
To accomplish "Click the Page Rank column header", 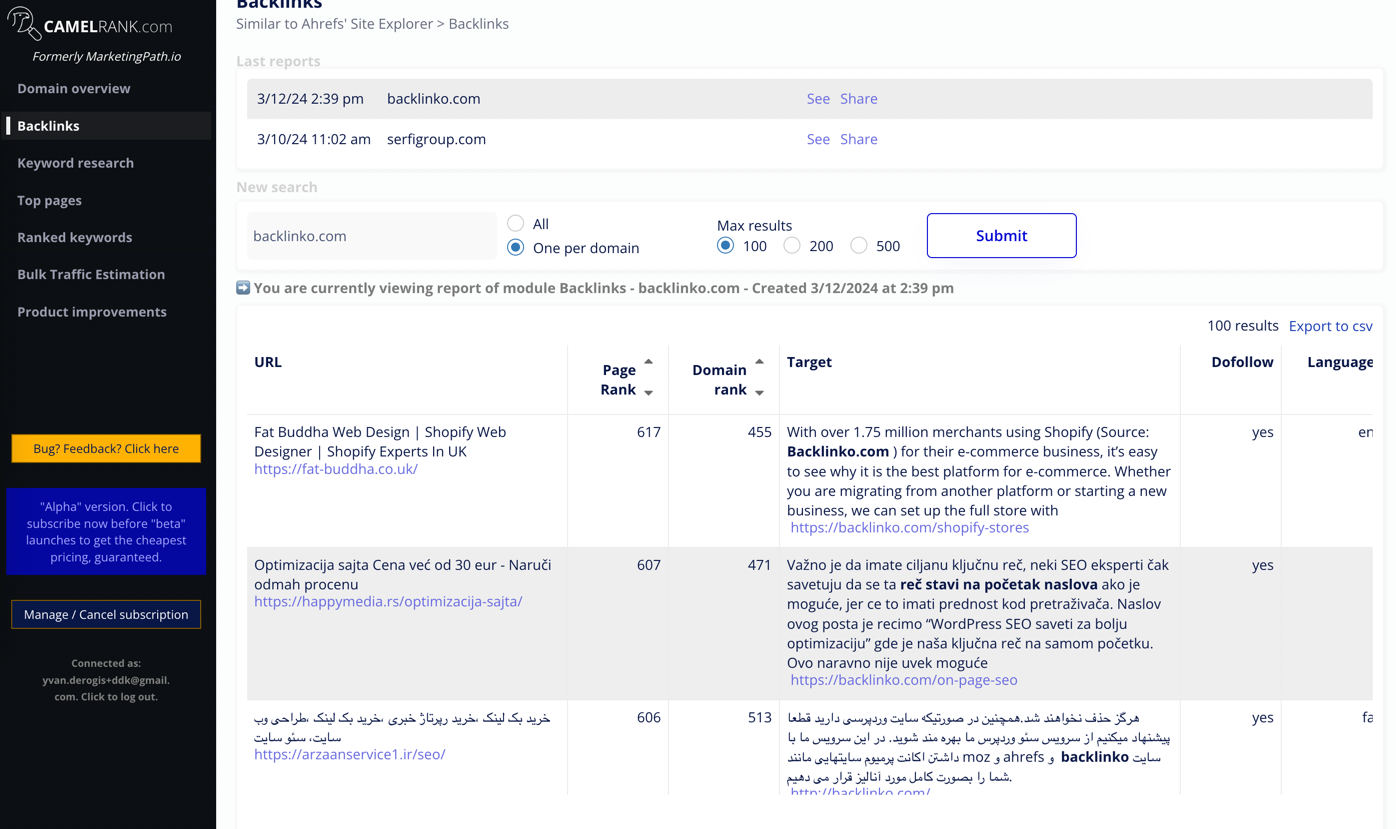I will tap(618, 380).
